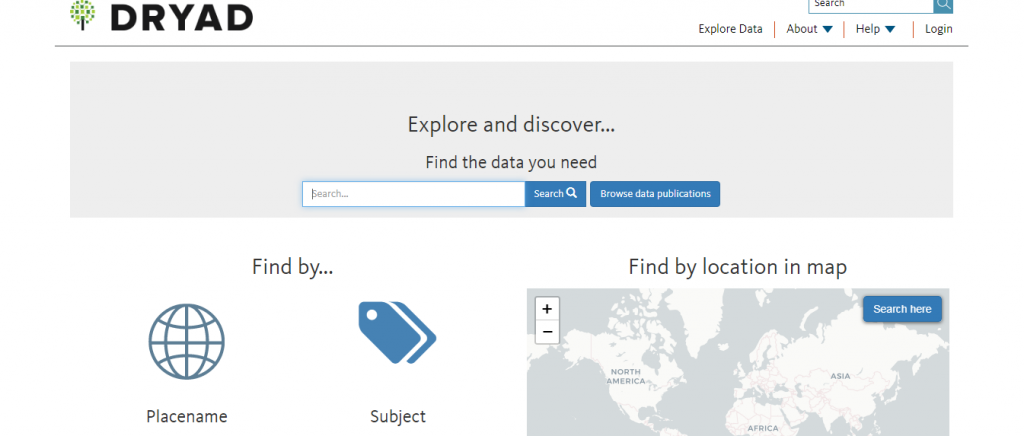Click the Search here map button

(x=902, y=309)
